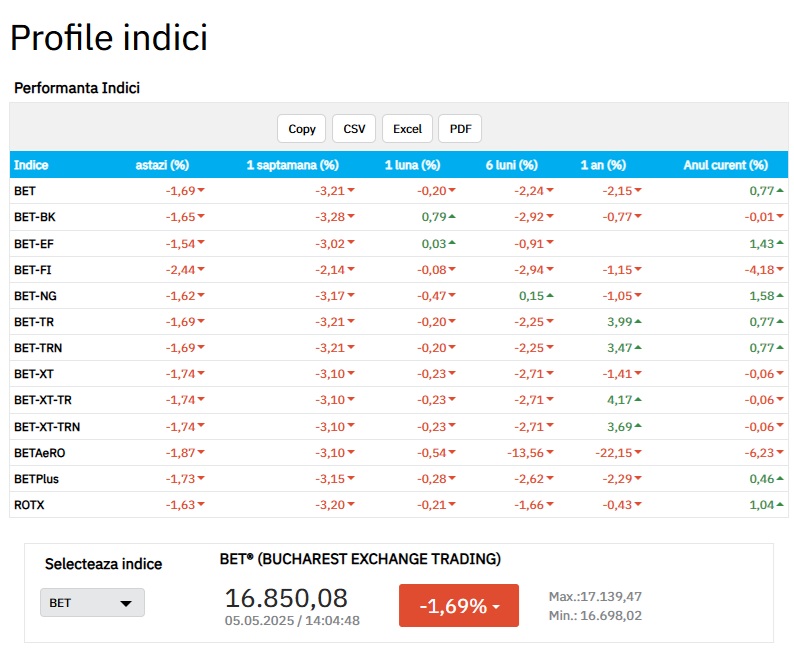Image resolution: width=794 pixels, height=672 pixels.
Task: Select the BET-BK index row name
Action: [34, 217]
